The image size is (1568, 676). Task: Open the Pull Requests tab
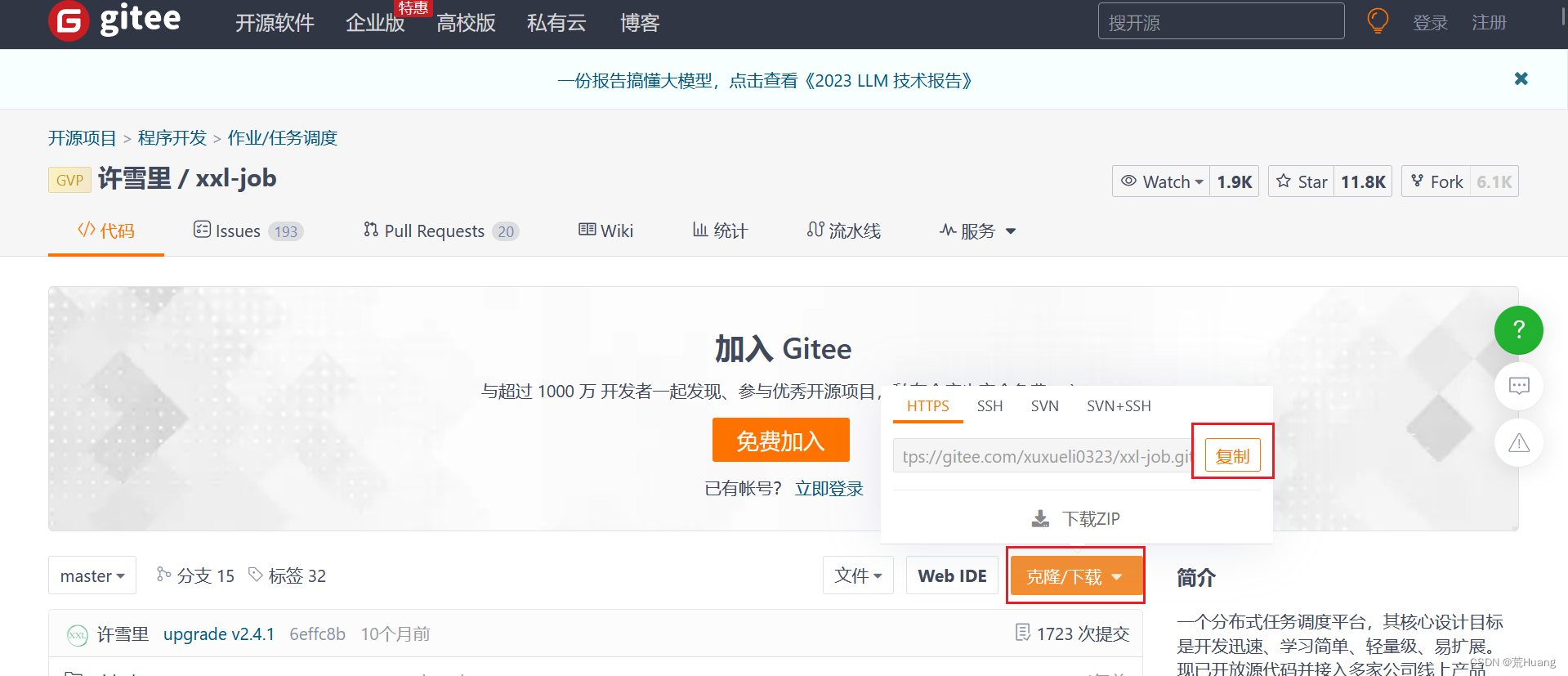tap(441, 231)
